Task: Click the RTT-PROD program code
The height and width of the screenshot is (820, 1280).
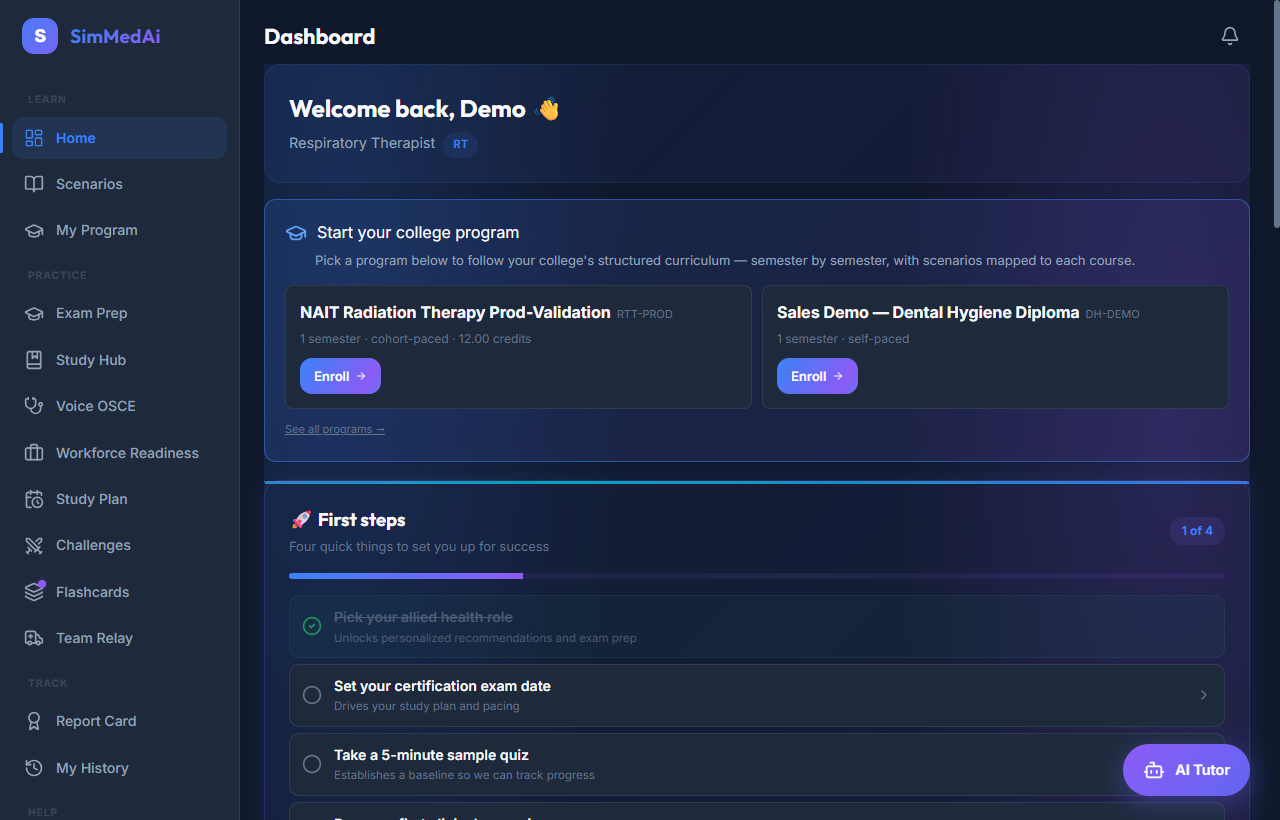Action: 645,314
